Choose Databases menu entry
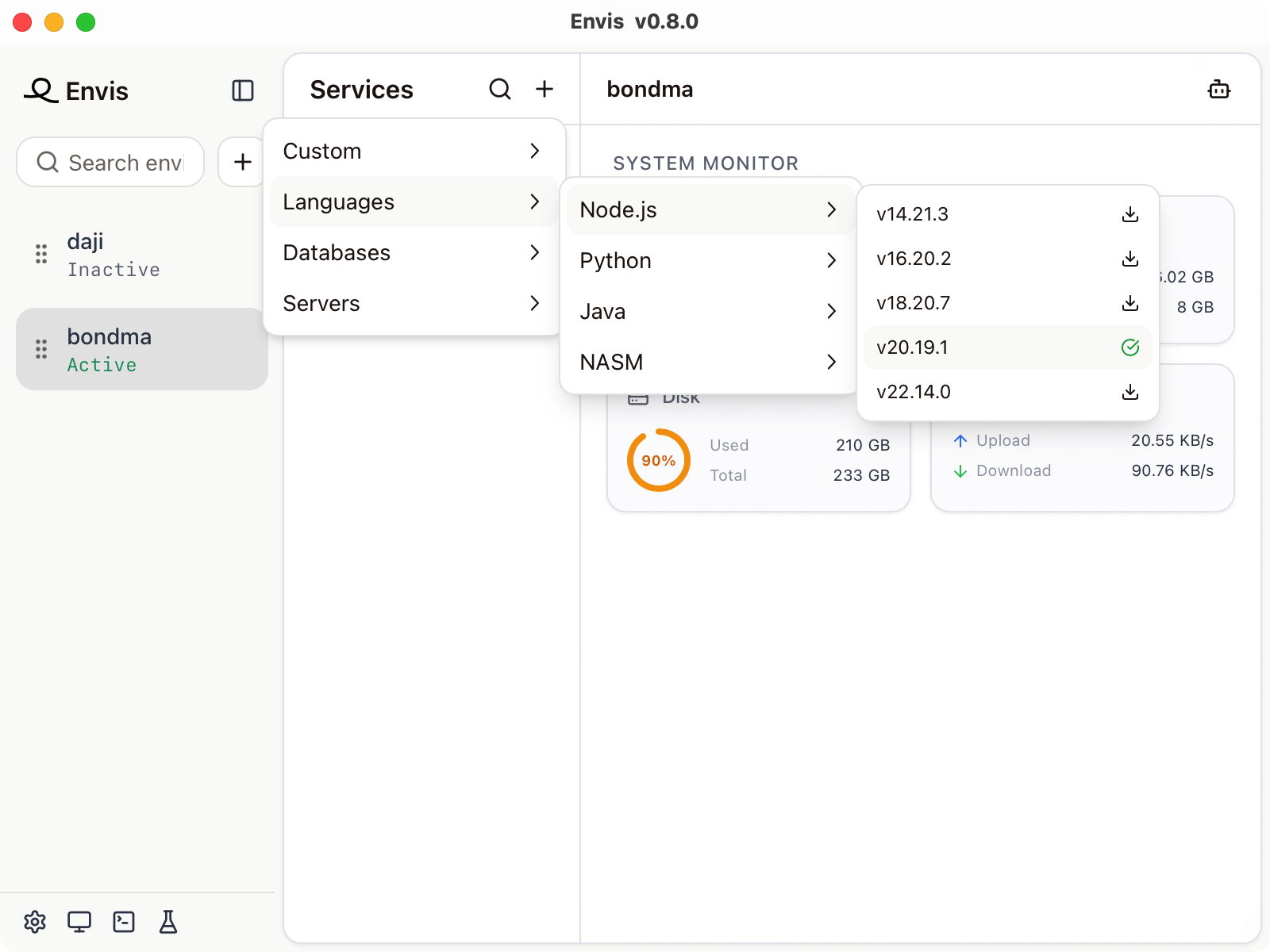 (414, 252)
